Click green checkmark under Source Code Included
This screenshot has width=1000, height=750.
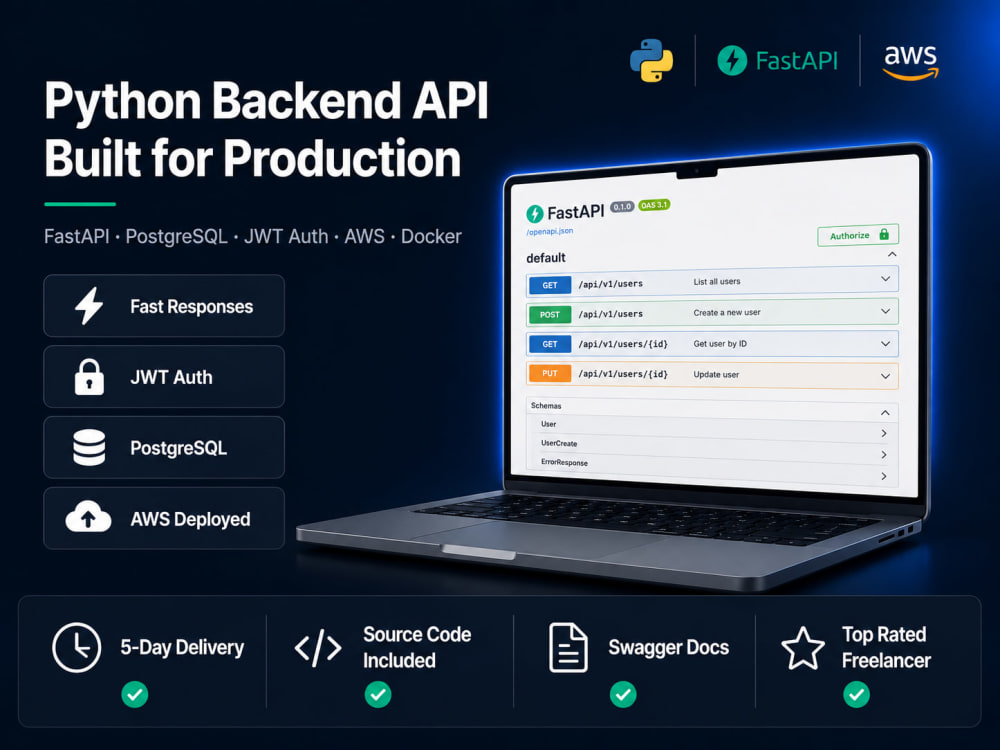pos(378,695)
